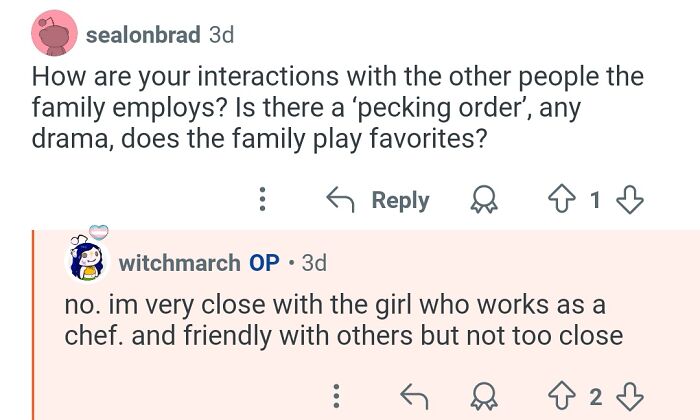Downvote witchmarch's reply

628,396
